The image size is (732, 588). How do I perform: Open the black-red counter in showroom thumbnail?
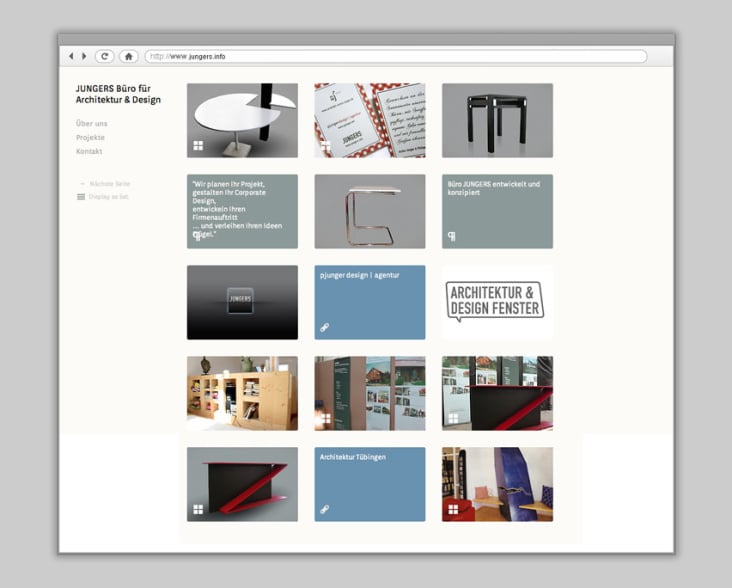click(x=497, y=393)
